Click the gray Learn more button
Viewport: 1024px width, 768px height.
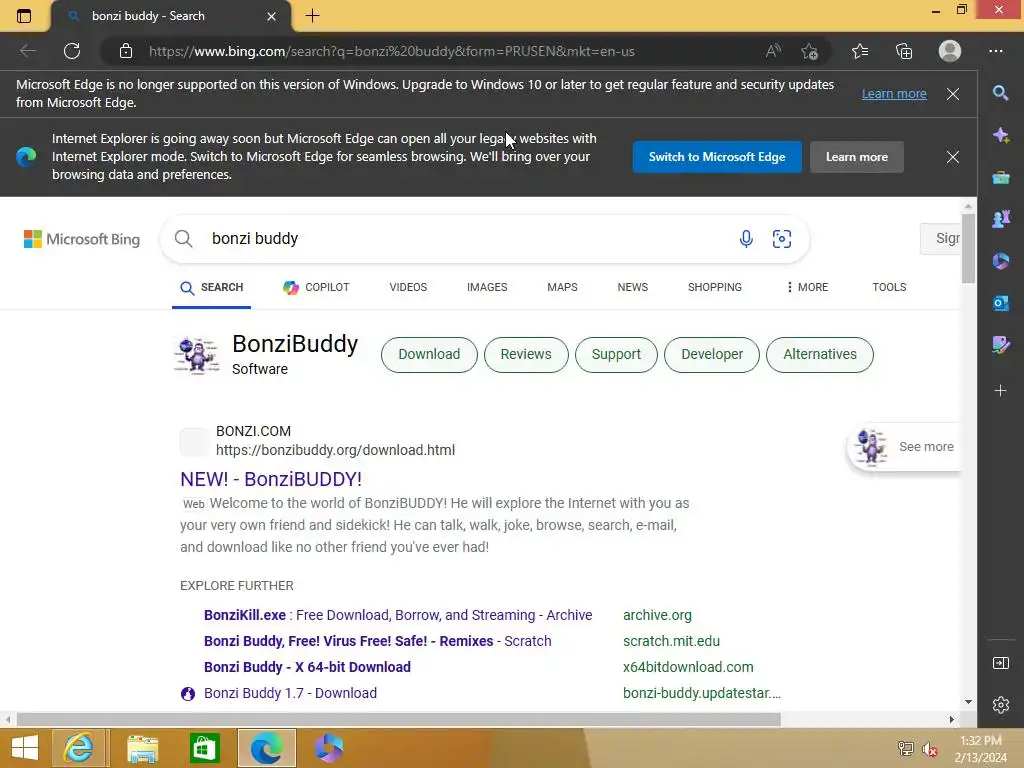[857, 157]
